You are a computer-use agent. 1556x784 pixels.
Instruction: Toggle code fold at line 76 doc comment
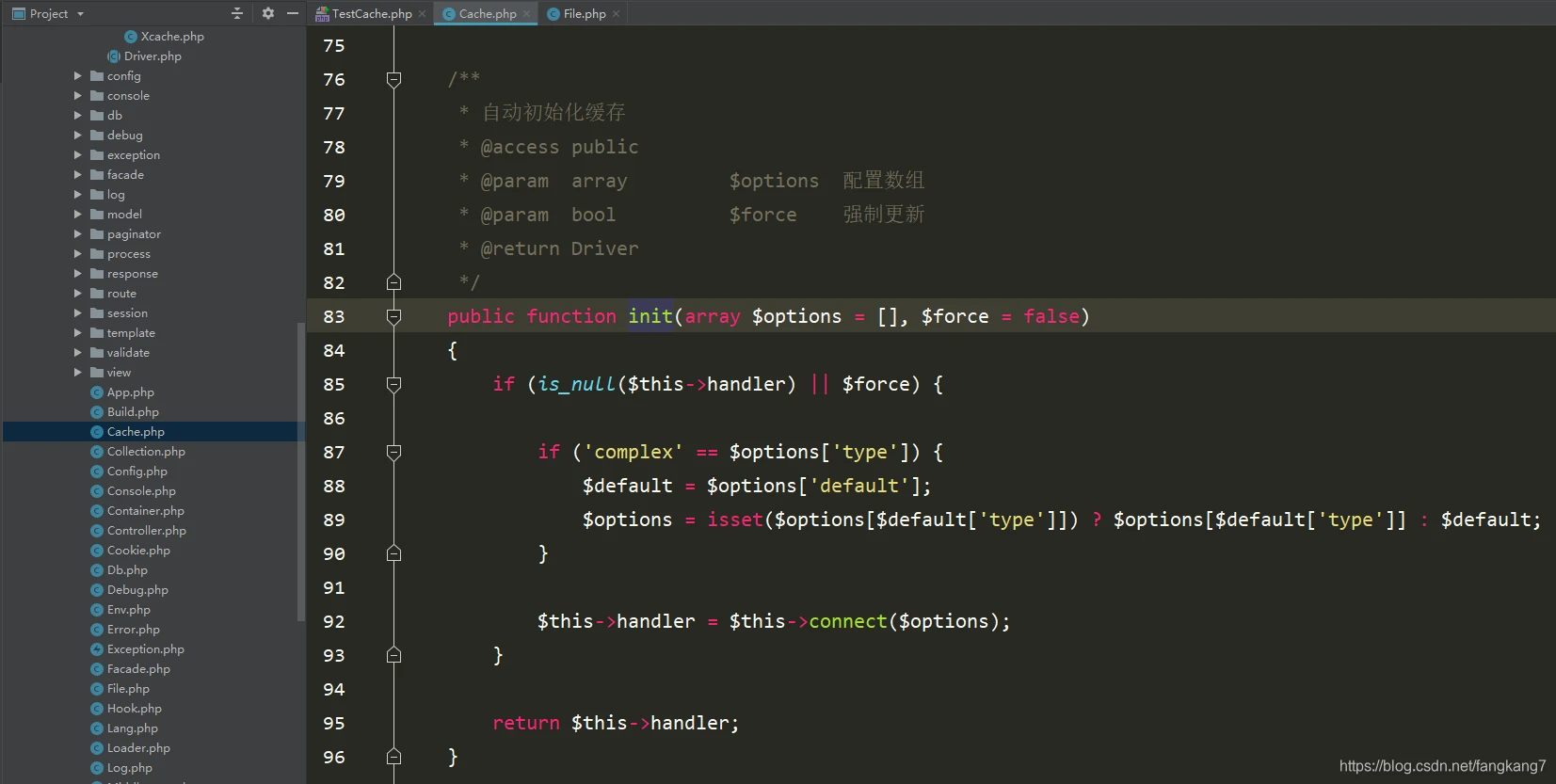[394, 79]
